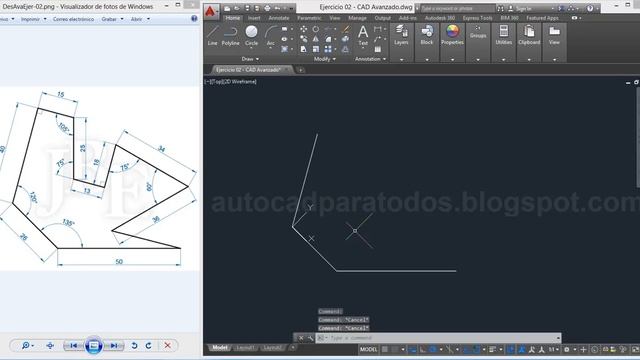Viewport: 640px width, 360px height.
Task: Expand the Annotation panel dropdown
Action: point(370,59)
